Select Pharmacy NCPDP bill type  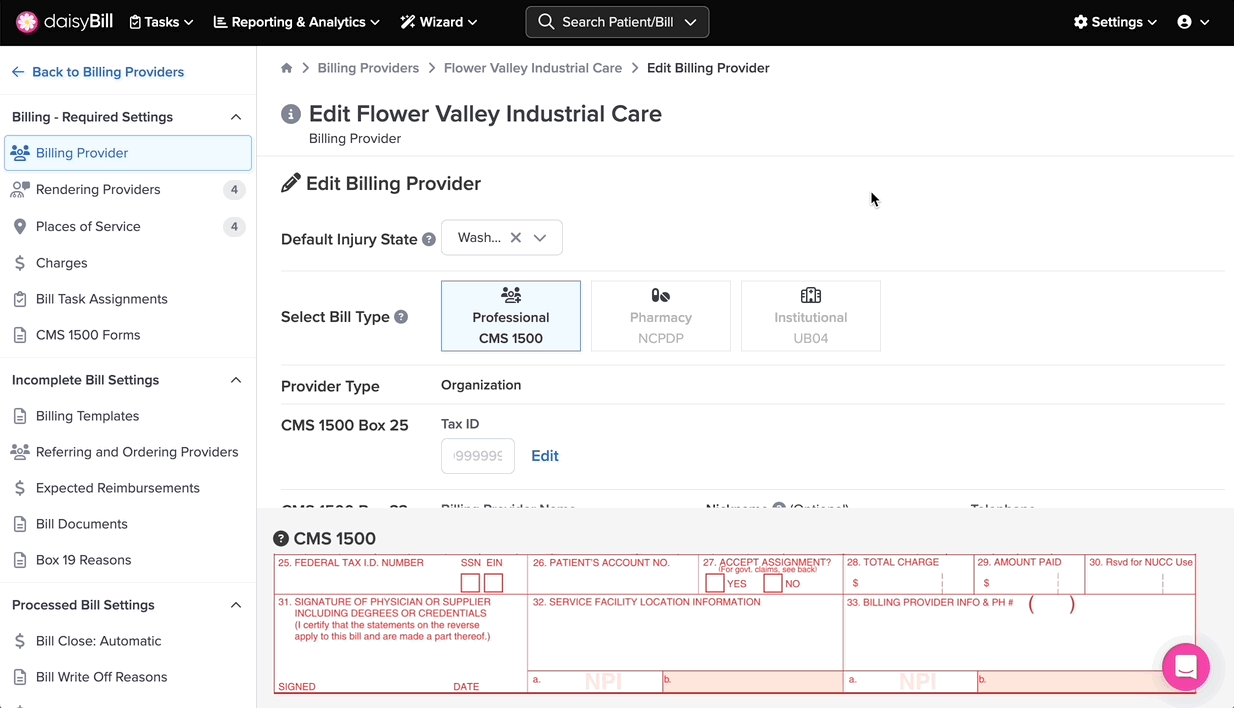pos(661,316)
